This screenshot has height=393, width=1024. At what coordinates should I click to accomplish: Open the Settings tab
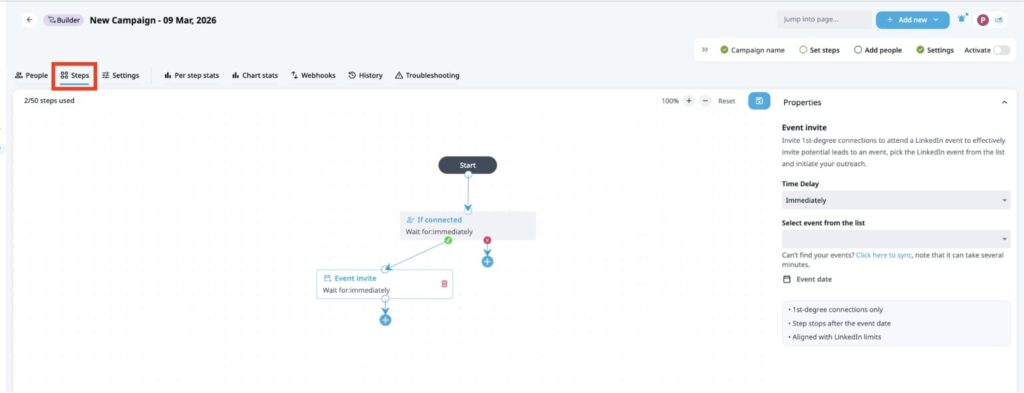click(x=121, y=75)
